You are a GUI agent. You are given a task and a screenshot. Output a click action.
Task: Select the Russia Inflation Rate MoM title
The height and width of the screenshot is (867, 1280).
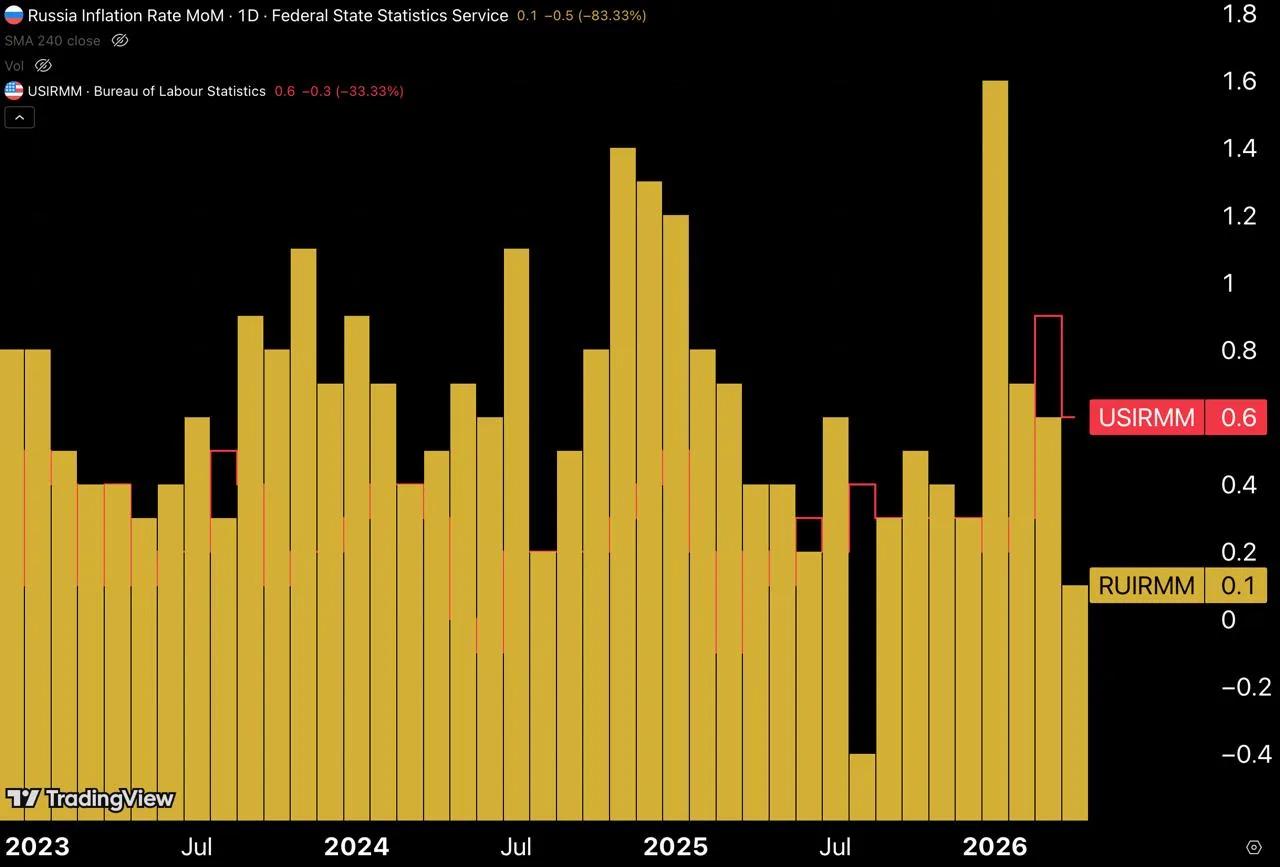[x=126, y=16]
